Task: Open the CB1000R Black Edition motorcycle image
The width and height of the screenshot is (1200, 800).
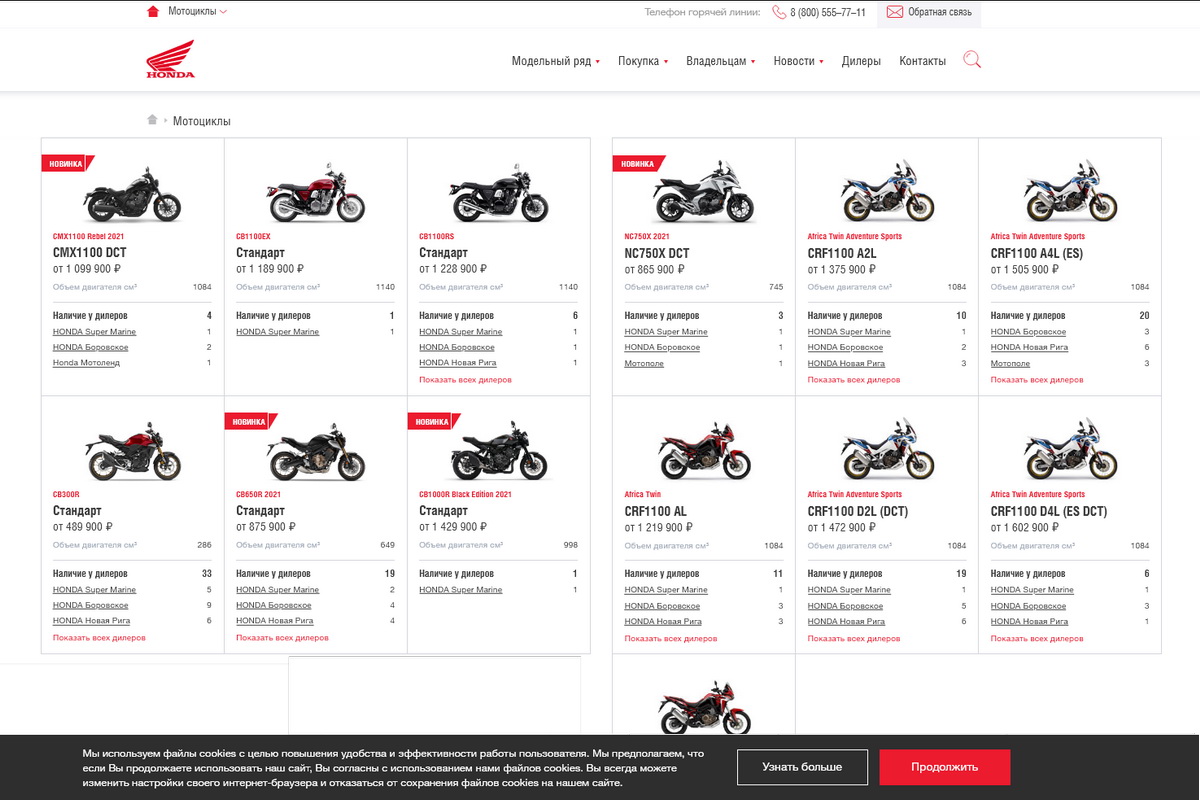Action: (498, 450)
